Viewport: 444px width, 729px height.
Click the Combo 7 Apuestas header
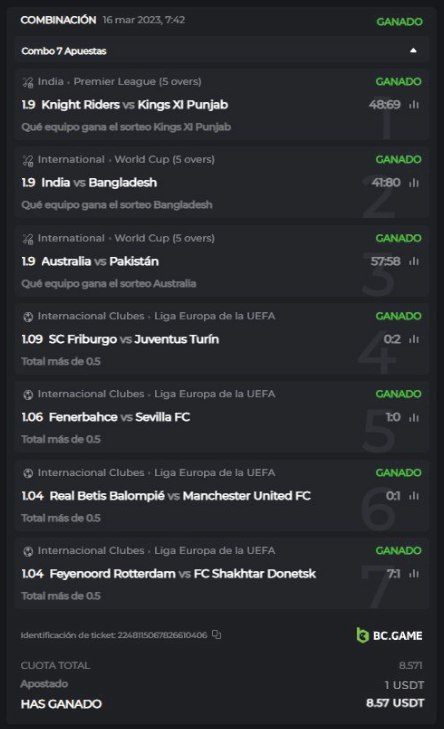221,51
